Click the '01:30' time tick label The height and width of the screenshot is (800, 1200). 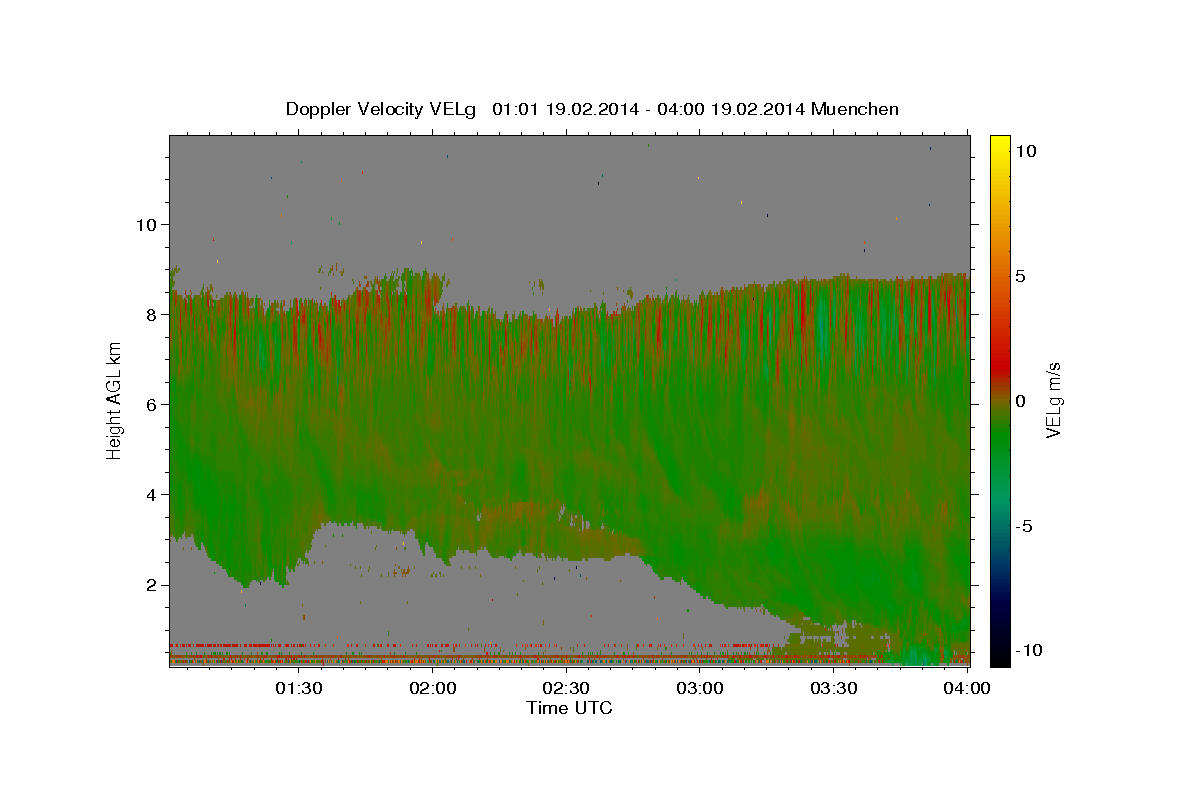(298, 688)
